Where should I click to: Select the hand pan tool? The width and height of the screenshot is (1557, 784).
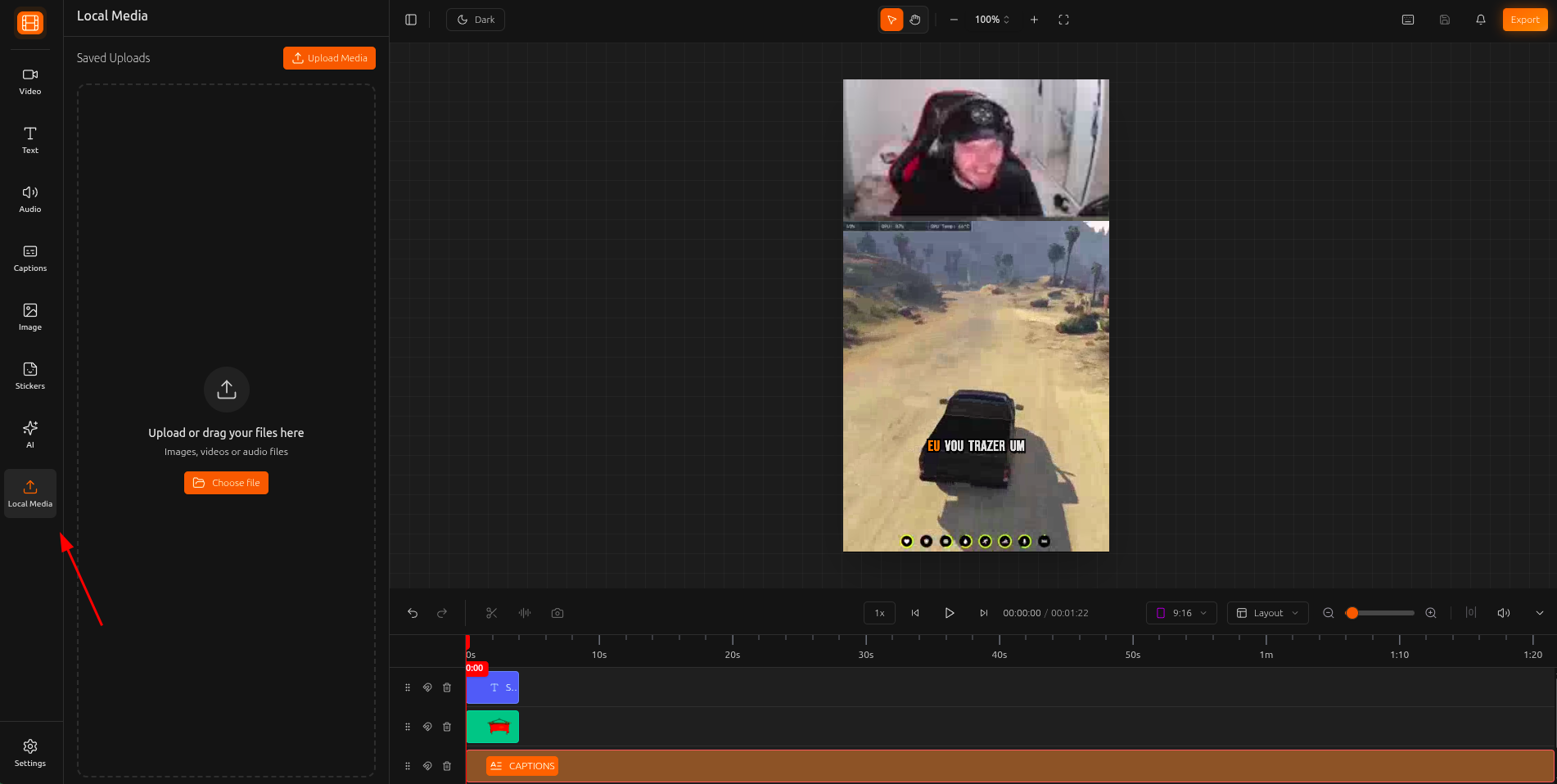pyautogui.click(x=915, y=20)
